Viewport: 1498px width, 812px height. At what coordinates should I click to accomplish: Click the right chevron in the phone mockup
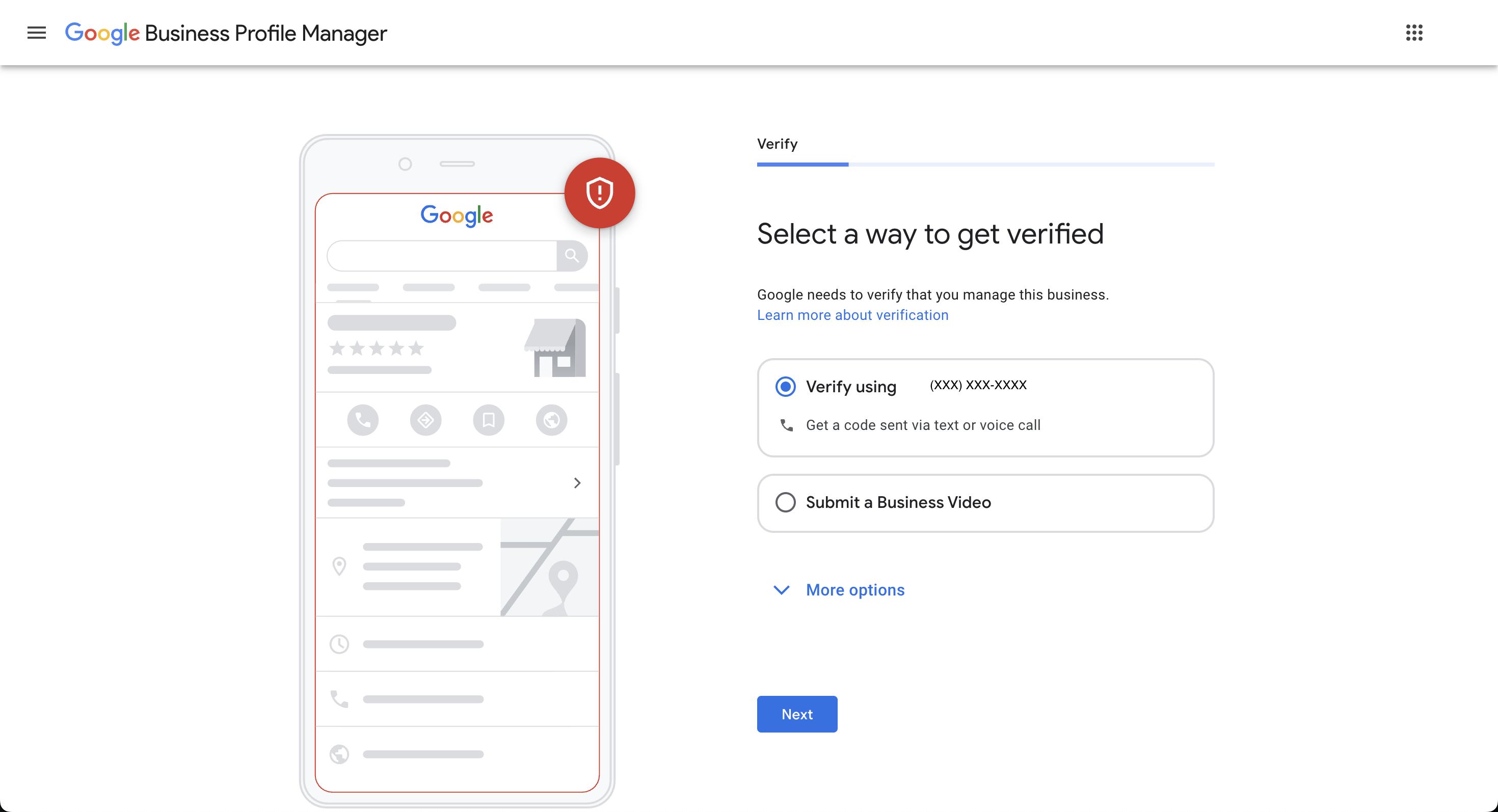pyautogui.click(x=577, y=483)
